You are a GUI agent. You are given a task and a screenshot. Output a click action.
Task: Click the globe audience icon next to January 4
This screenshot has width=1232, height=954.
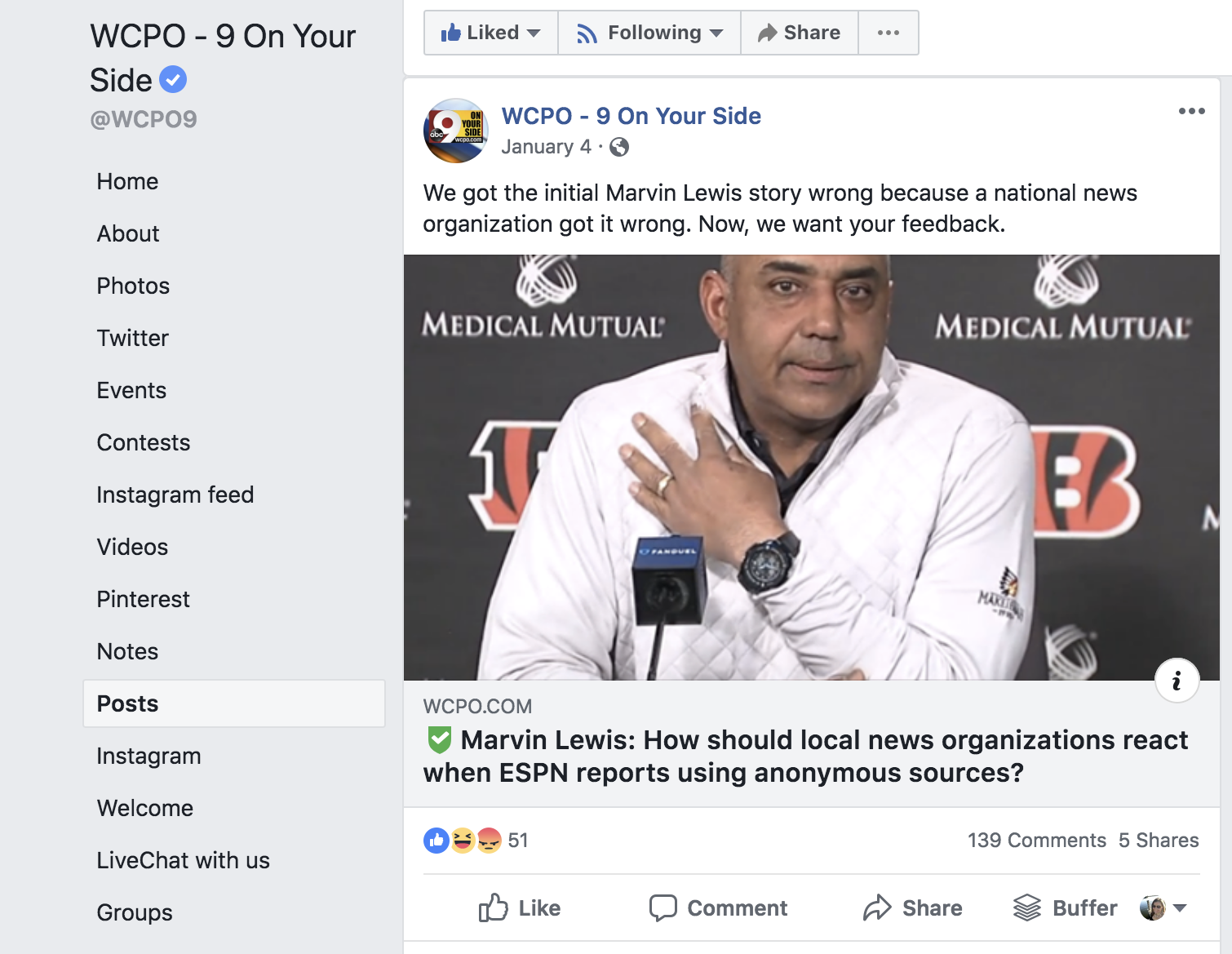coord(620,147)
